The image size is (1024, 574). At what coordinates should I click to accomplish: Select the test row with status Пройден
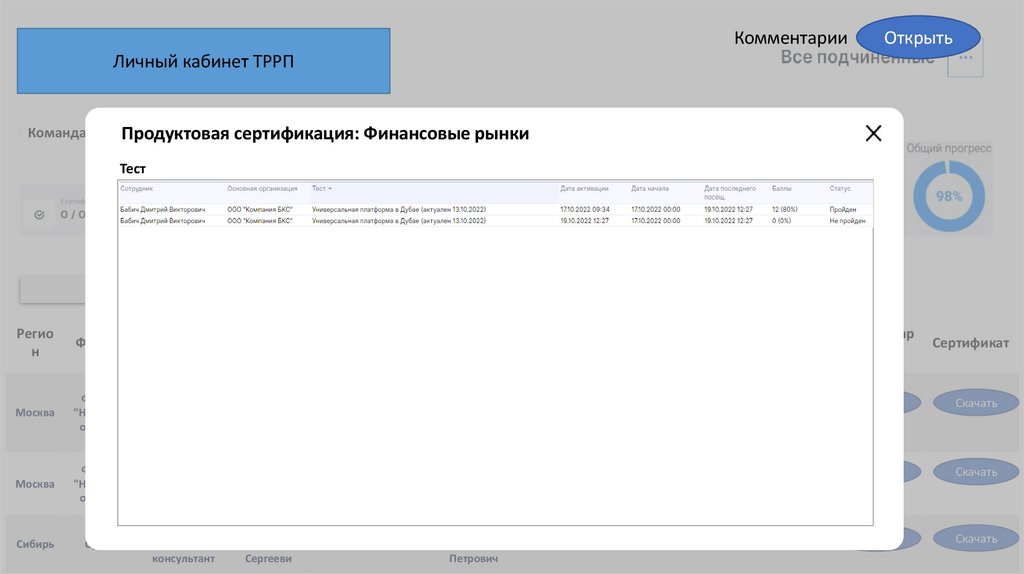pyautogui.click(x=495, y=210)
